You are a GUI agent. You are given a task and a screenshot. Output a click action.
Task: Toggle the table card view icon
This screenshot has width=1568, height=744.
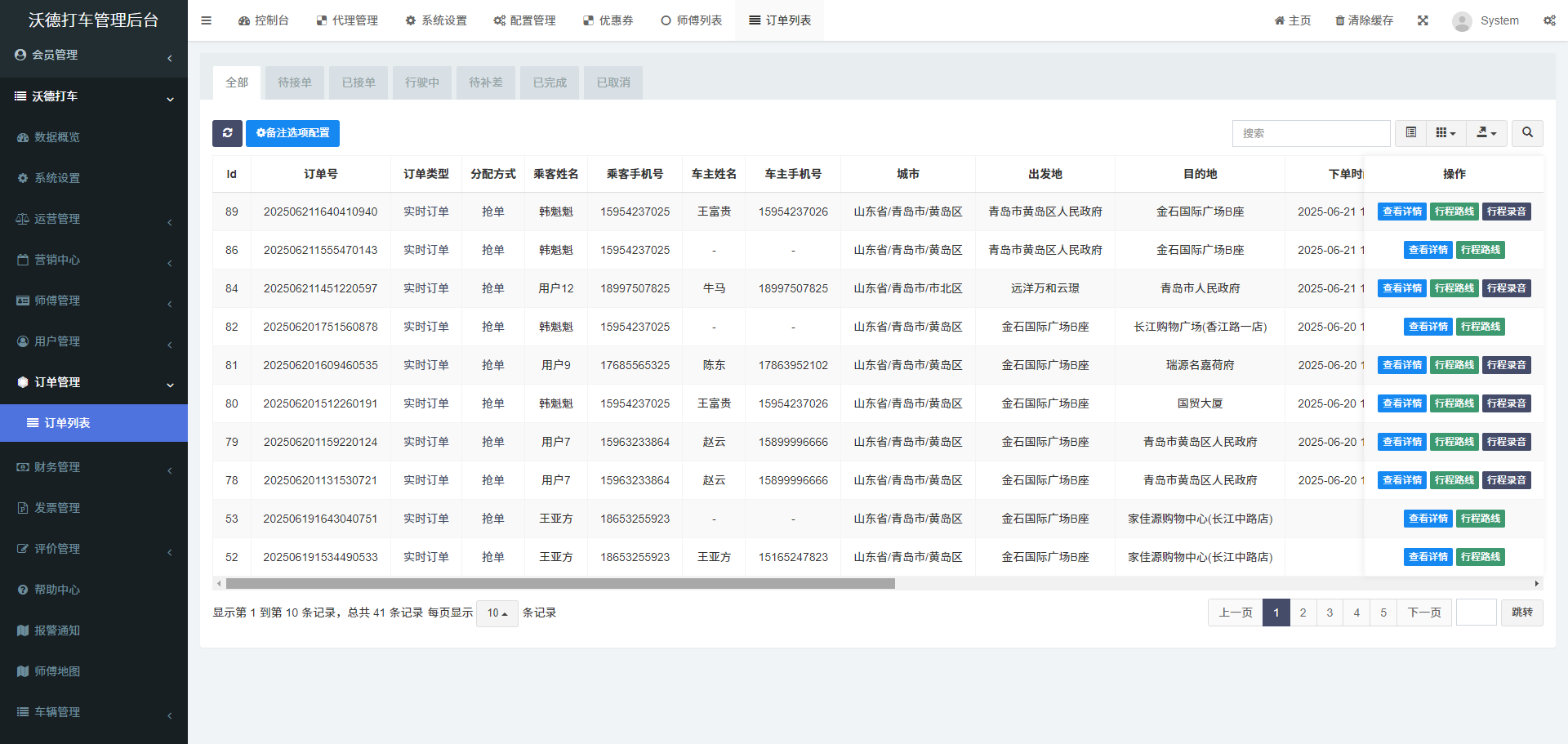(1410, 133)
